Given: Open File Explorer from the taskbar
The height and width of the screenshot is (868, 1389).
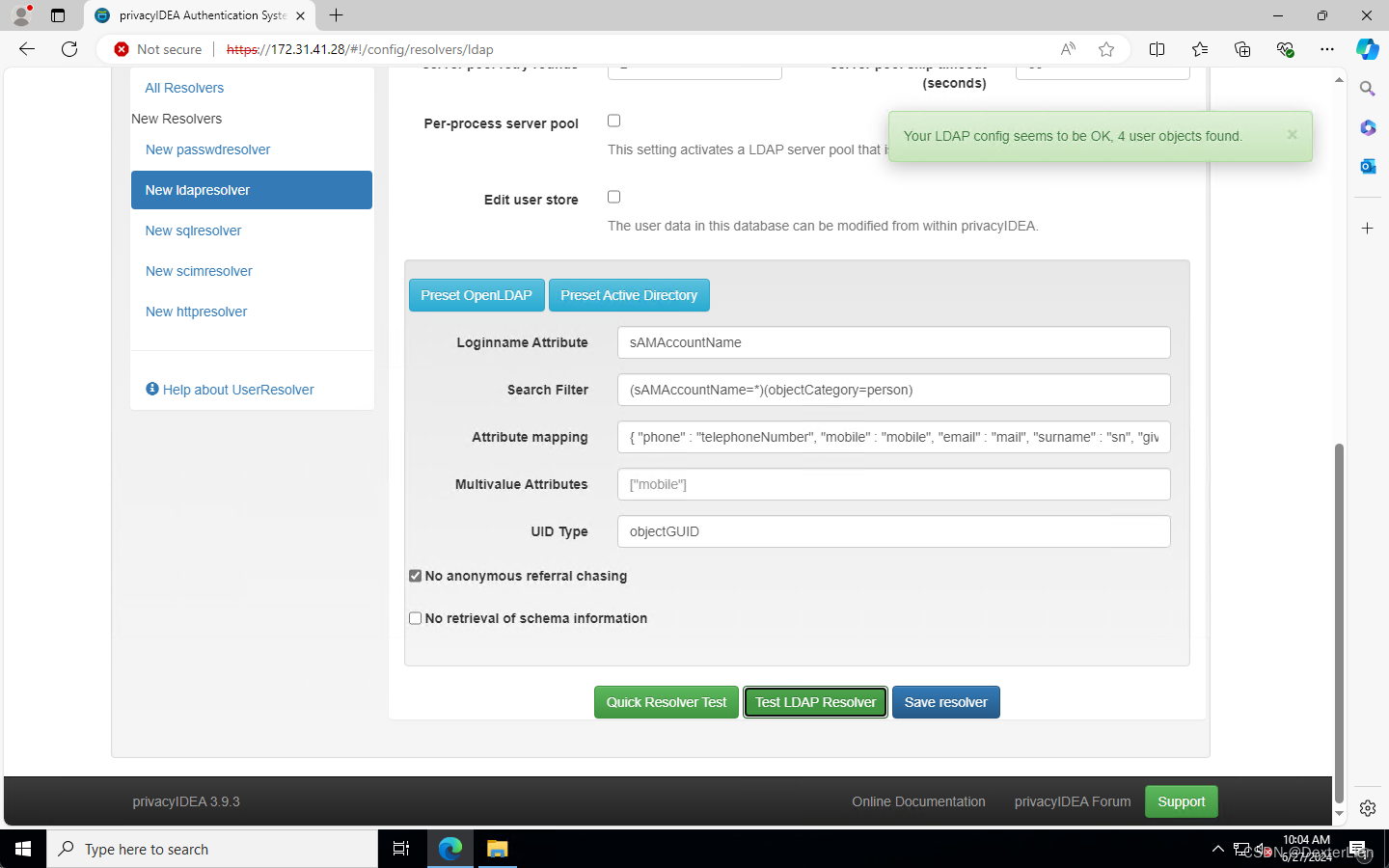Looking at the screenshot, I should 497,849.
